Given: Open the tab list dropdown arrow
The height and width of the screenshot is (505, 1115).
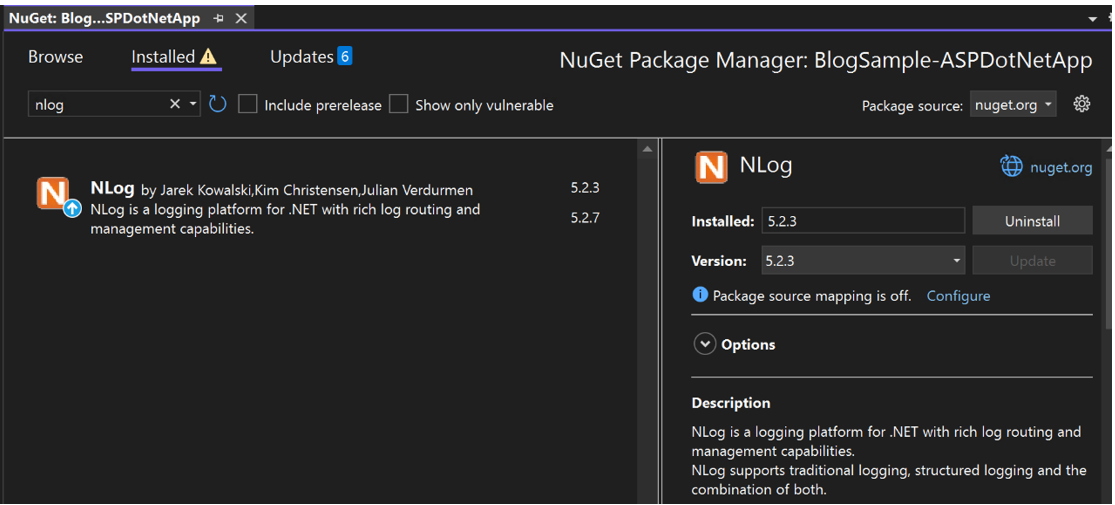Looking at the screenshot, I should 1093,20.
